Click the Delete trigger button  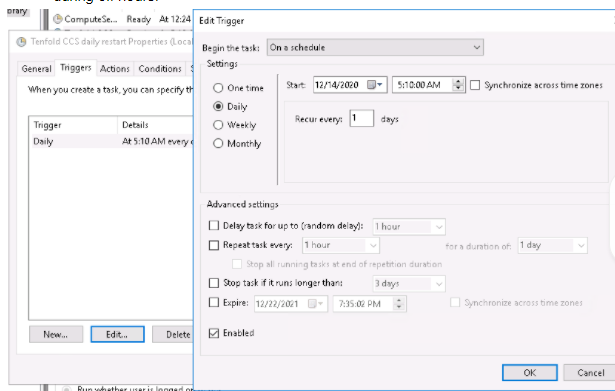pos(173,334)
